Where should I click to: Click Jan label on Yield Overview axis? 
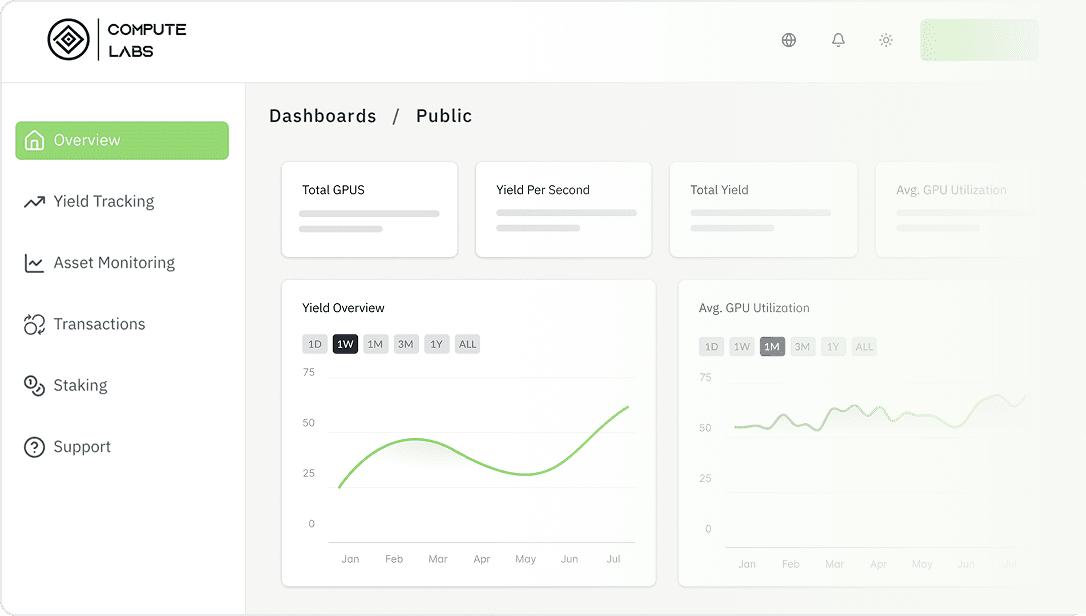350,558
